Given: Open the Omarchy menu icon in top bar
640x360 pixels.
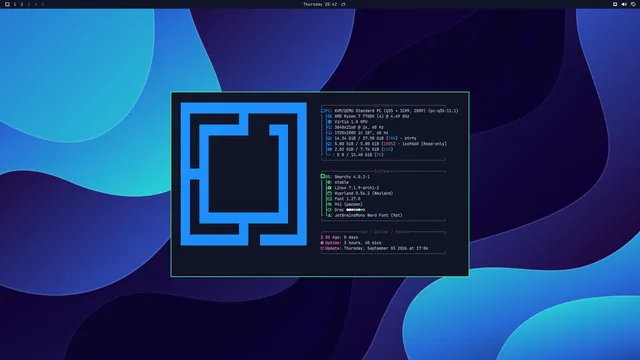Looking at the screenshot, I should click(x=7, y=4).
